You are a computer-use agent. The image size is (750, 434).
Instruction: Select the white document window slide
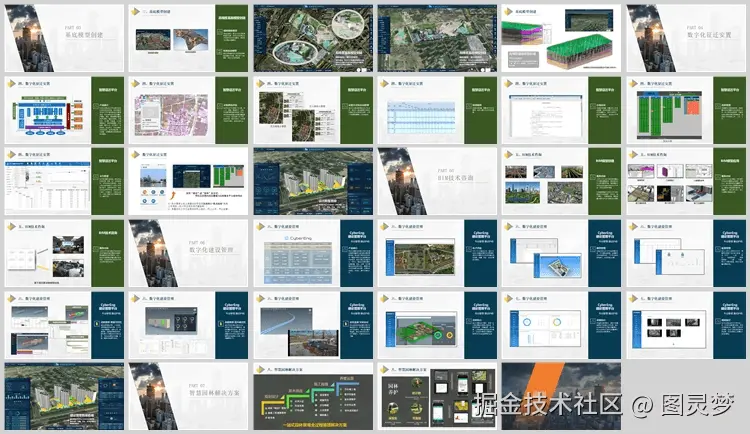tap(562, 110)
